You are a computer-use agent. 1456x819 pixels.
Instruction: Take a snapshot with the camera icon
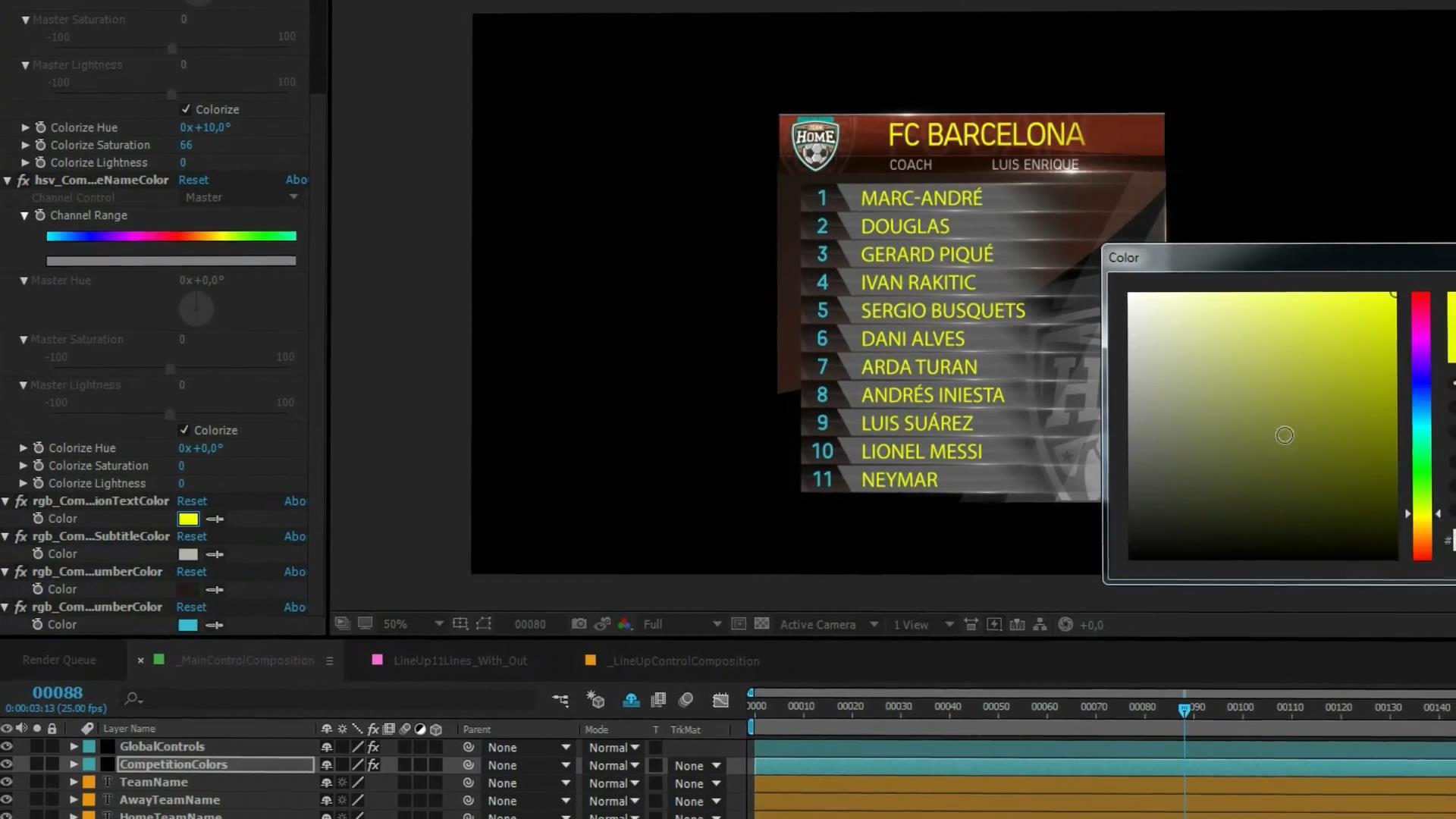(x=579, y=623)
